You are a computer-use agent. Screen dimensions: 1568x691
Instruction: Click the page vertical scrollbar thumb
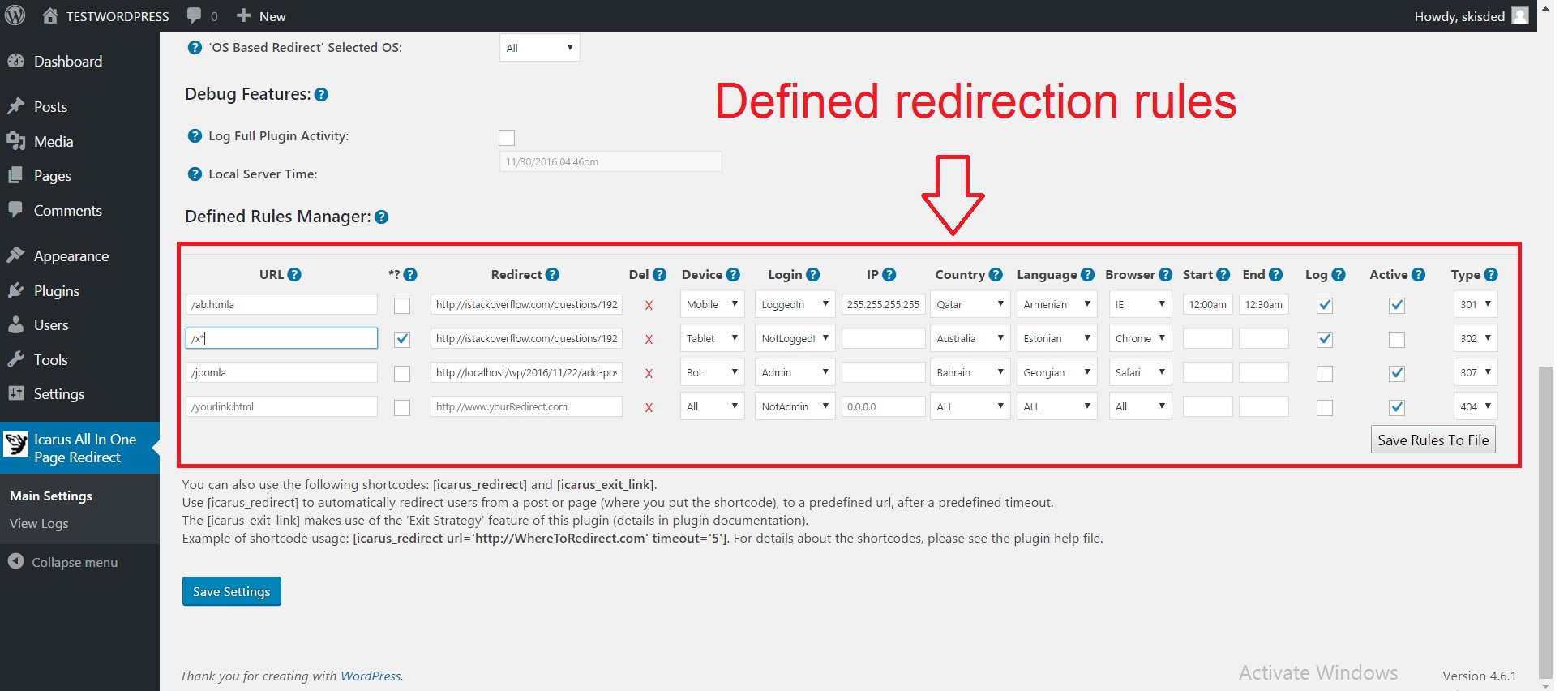click(1546, 521)
